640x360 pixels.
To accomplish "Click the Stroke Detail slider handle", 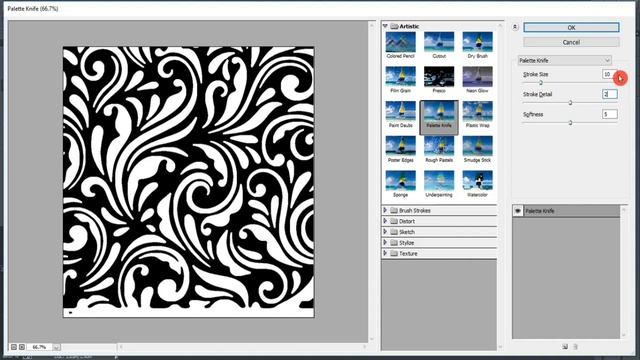I will pyautogui.click(x=570, y=103).
